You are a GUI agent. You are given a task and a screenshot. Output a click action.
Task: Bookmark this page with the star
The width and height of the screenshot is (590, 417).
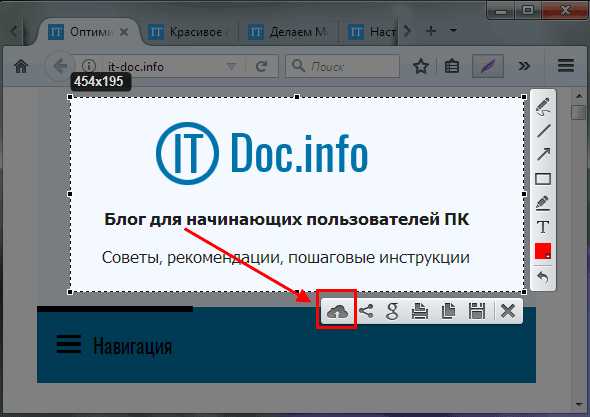pyautogui.click(x=421, y=67)
